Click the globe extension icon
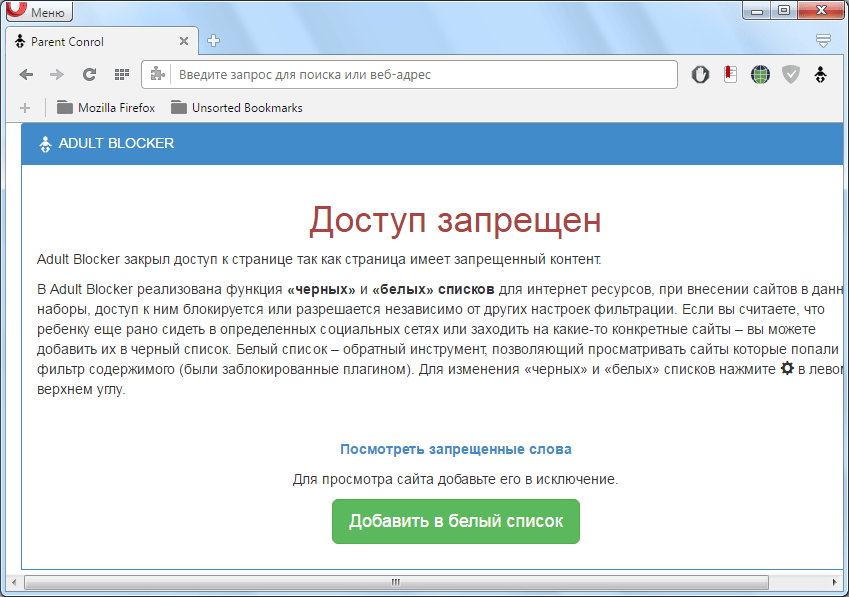 click(x=761, y=75)
